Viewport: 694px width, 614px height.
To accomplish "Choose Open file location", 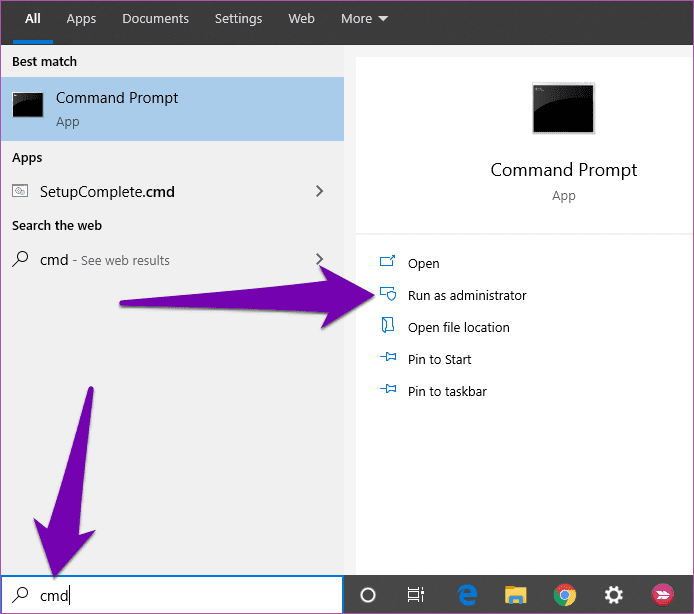I will click(x=459, y=328).
